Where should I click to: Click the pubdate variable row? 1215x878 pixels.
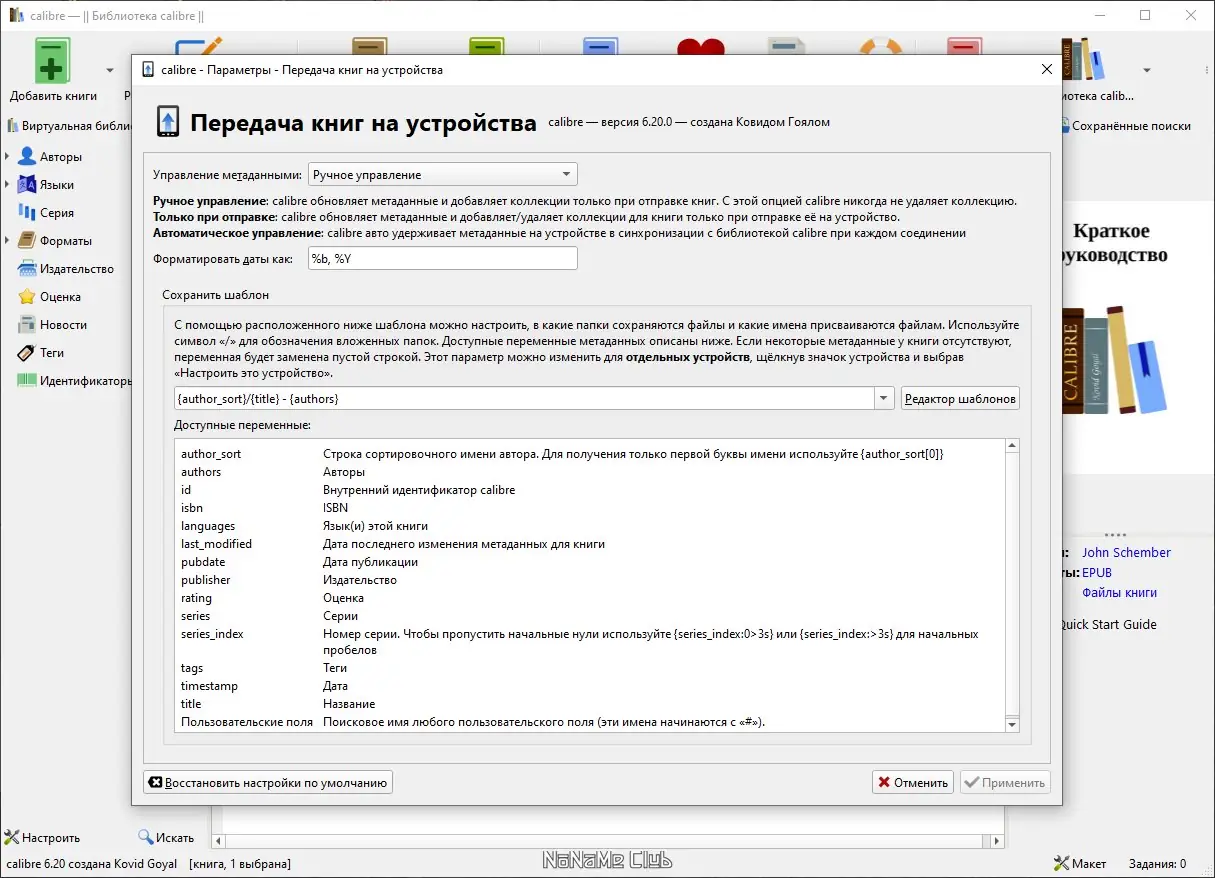(x=590, y=562)
